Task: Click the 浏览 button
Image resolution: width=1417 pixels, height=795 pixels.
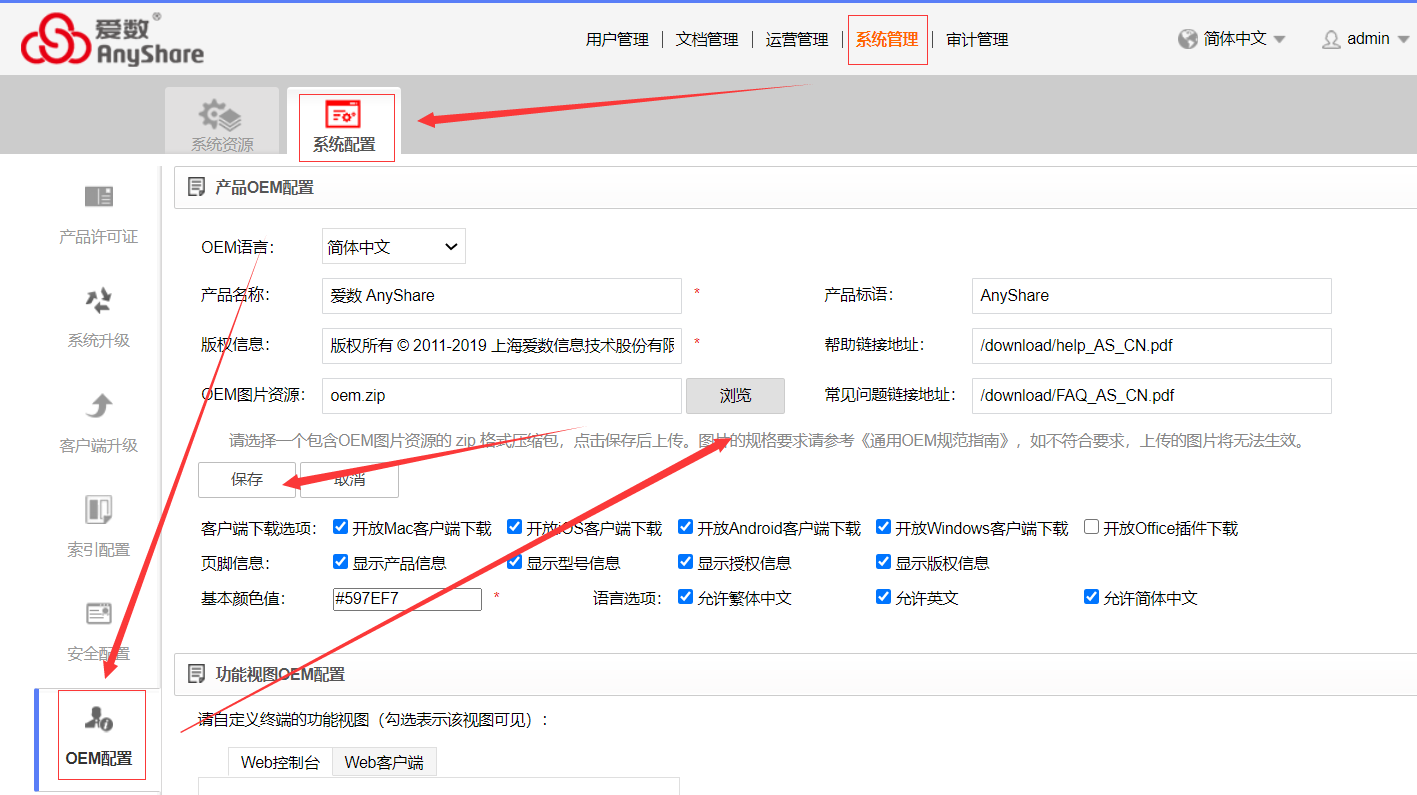Action: click(x=735, y=396)
